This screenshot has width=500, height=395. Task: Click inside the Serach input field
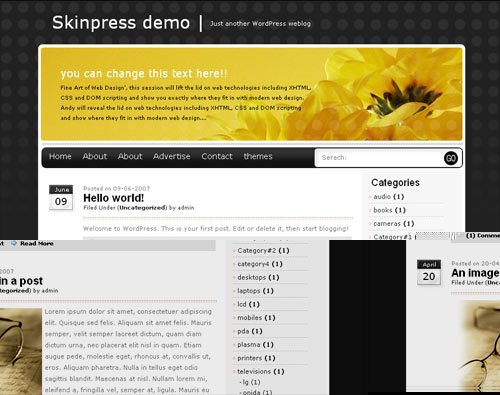click(x=379, y=158)
